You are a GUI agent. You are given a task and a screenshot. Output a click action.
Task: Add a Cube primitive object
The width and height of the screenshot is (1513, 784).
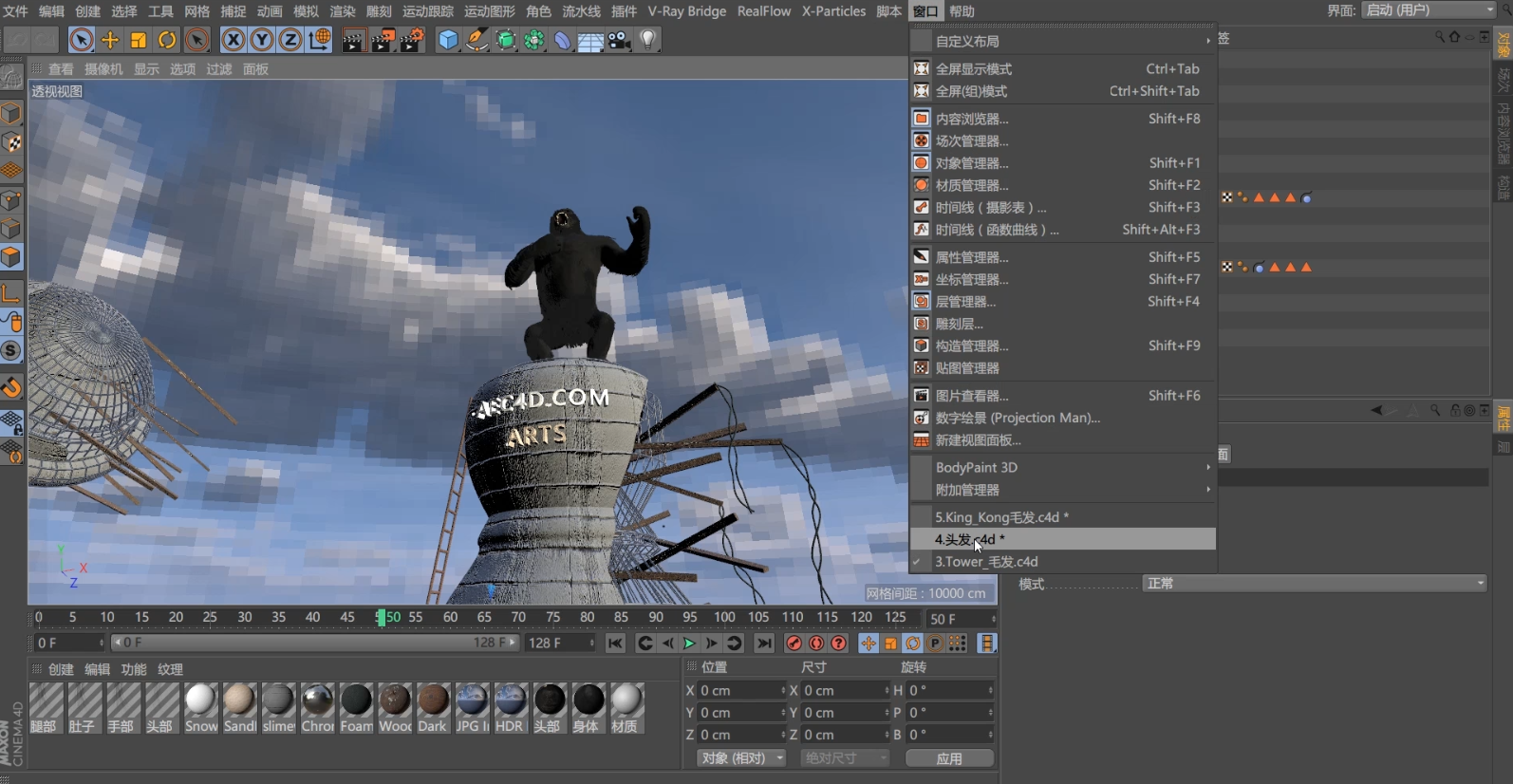(448, 40)
